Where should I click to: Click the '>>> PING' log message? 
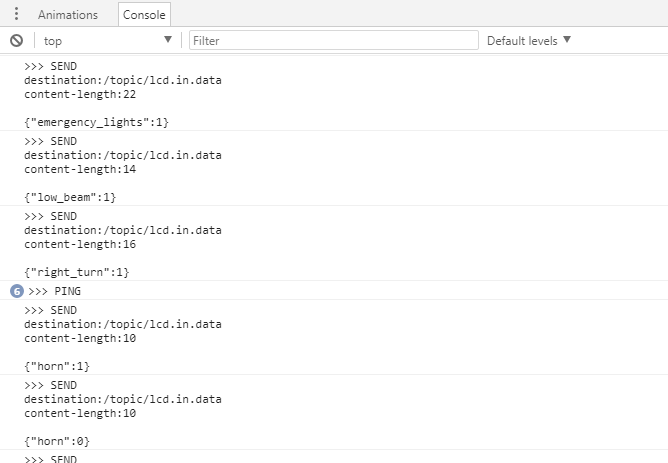[x=55, y=291]
